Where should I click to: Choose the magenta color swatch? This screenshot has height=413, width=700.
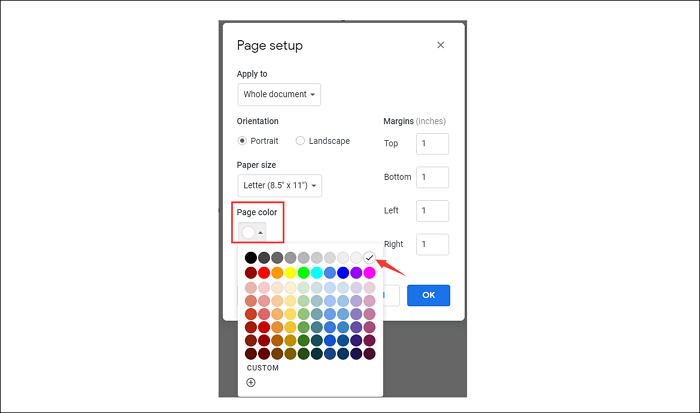tap(369, 272)
